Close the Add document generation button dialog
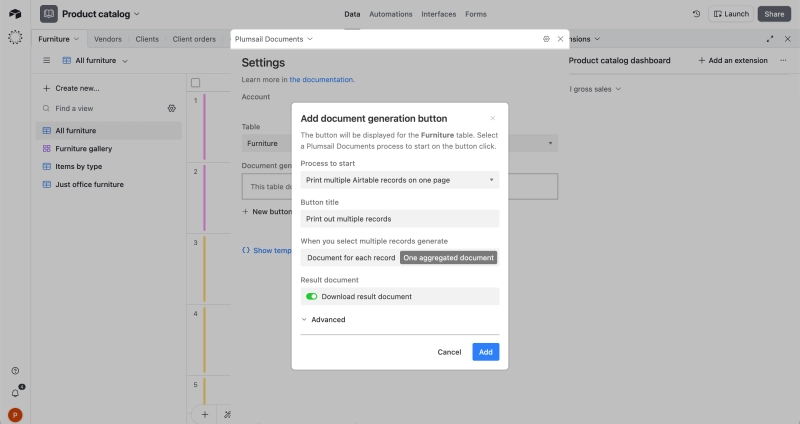Screen dimensions: 800x424 coord(492,118)
